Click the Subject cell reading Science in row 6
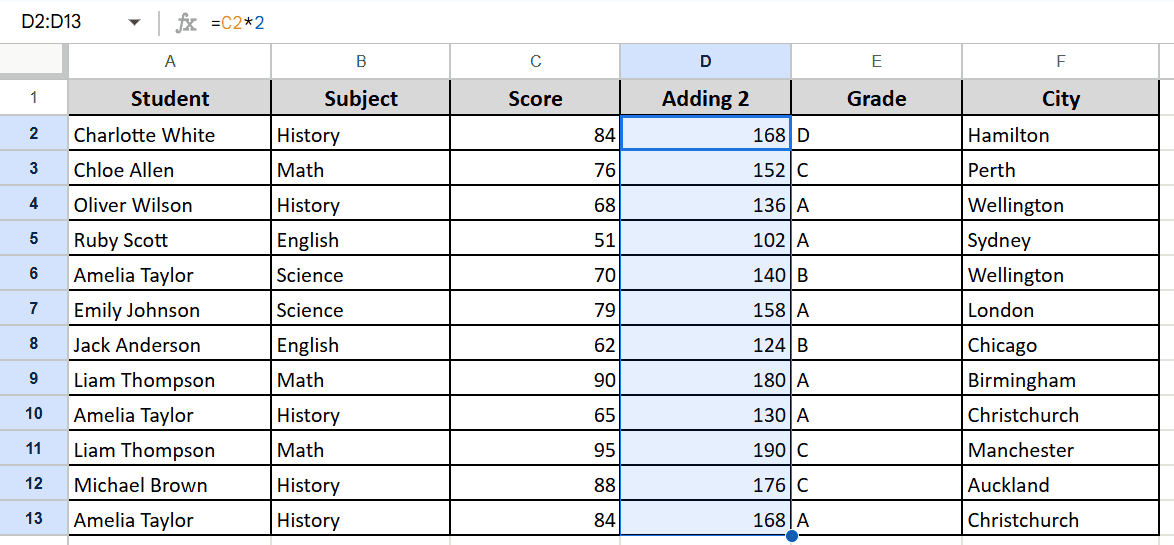The width and height of the screenshot is (1174, 545). click(x=360, y=275)
